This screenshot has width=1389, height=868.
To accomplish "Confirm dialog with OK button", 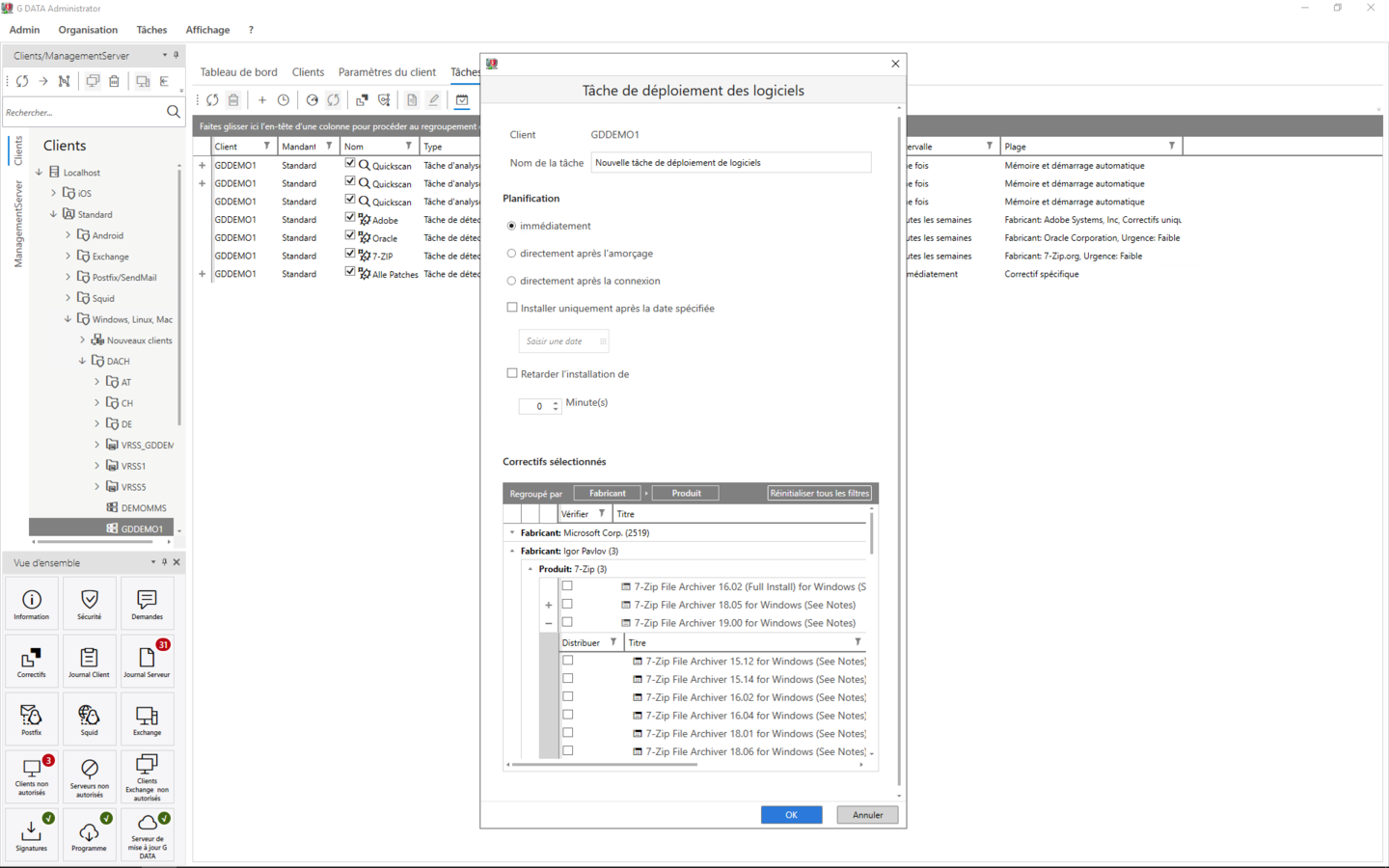I will coord(791,815).
